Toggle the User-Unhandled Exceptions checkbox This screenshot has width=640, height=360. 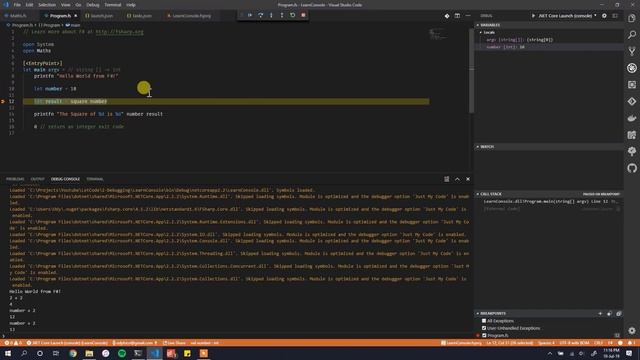pos(484,328)
